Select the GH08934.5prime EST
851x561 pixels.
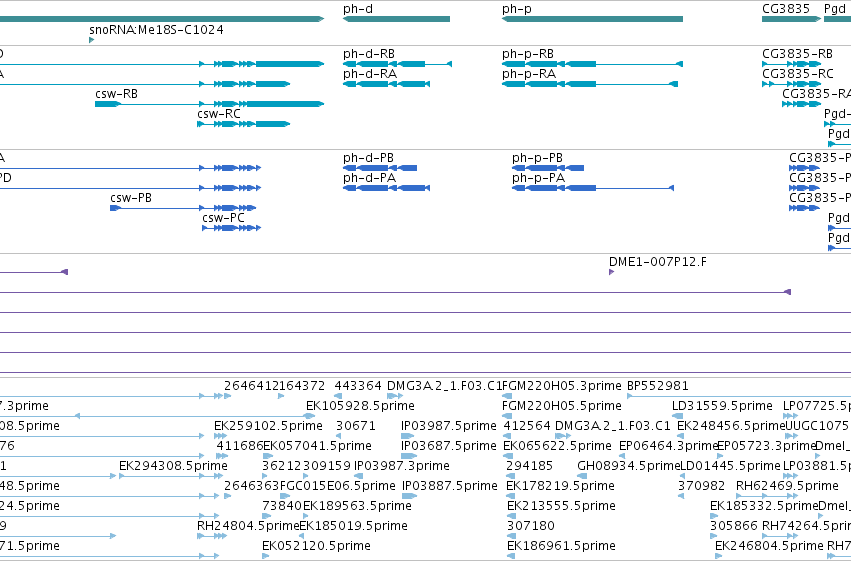click(x=582, y=476)
